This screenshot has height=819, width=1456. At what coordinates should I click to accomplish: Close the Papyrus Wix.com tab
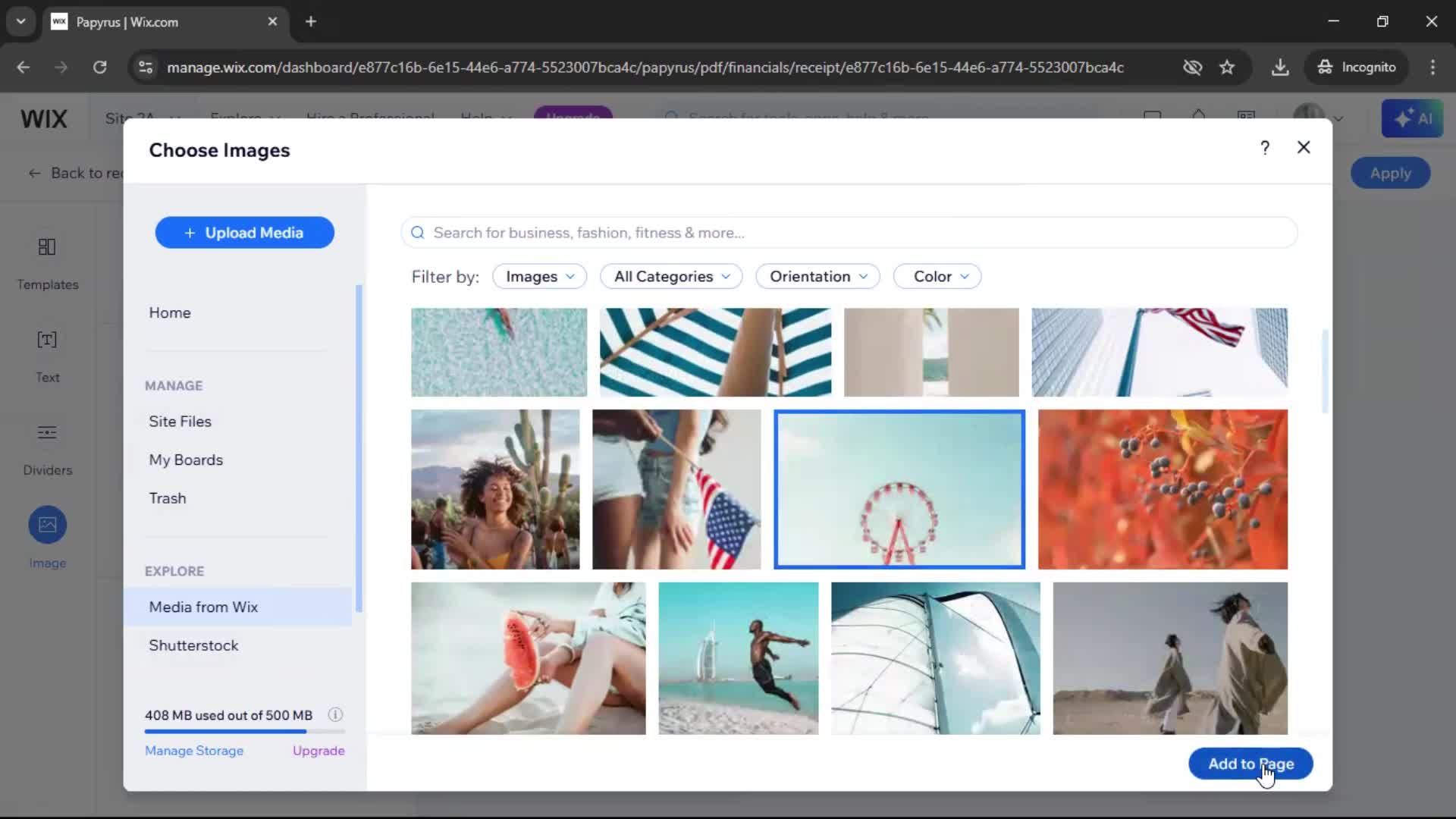[273, 22]
